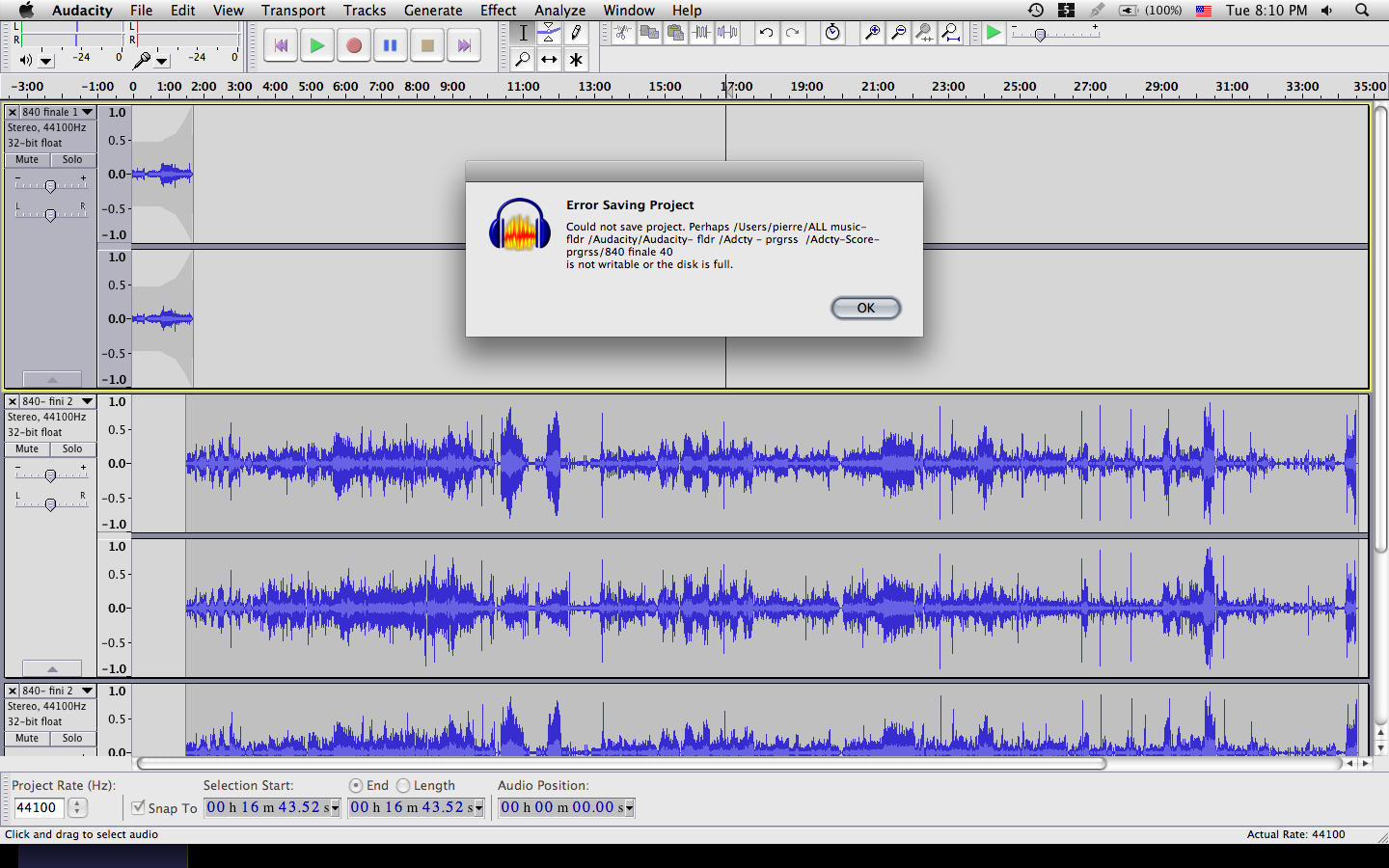Dismiss the Error Saving Project dialog with OK
This screenshot has width=1389, height=868.
[865, 308]
